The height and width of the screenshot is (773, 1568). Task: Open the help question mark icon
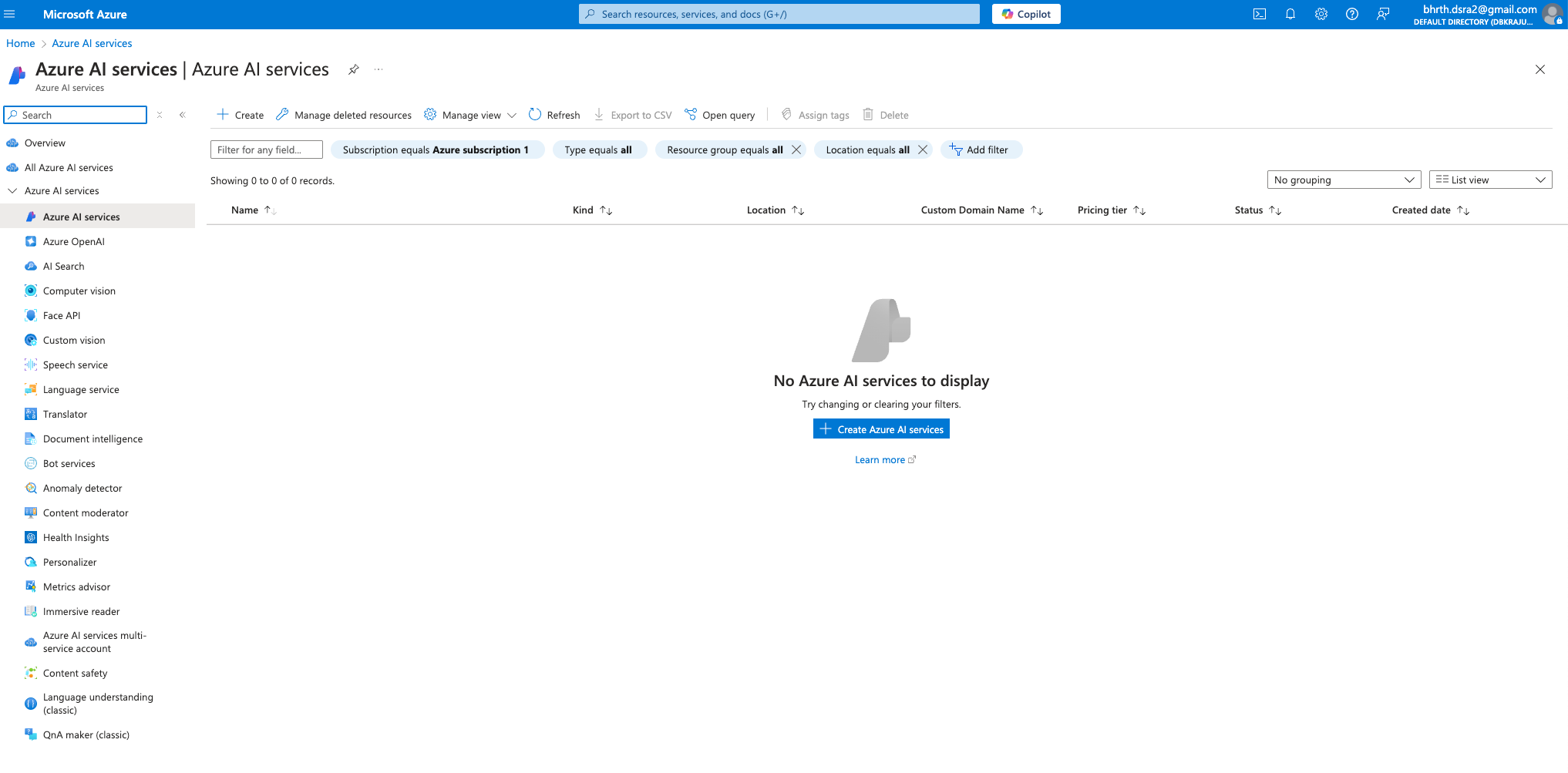point(1352,14)
